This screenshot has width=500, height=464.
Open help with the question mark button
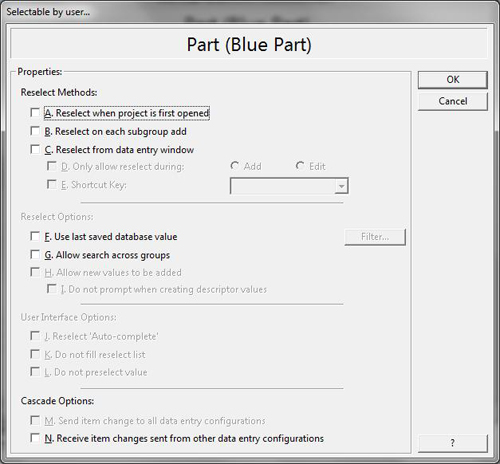coord(453,443)
